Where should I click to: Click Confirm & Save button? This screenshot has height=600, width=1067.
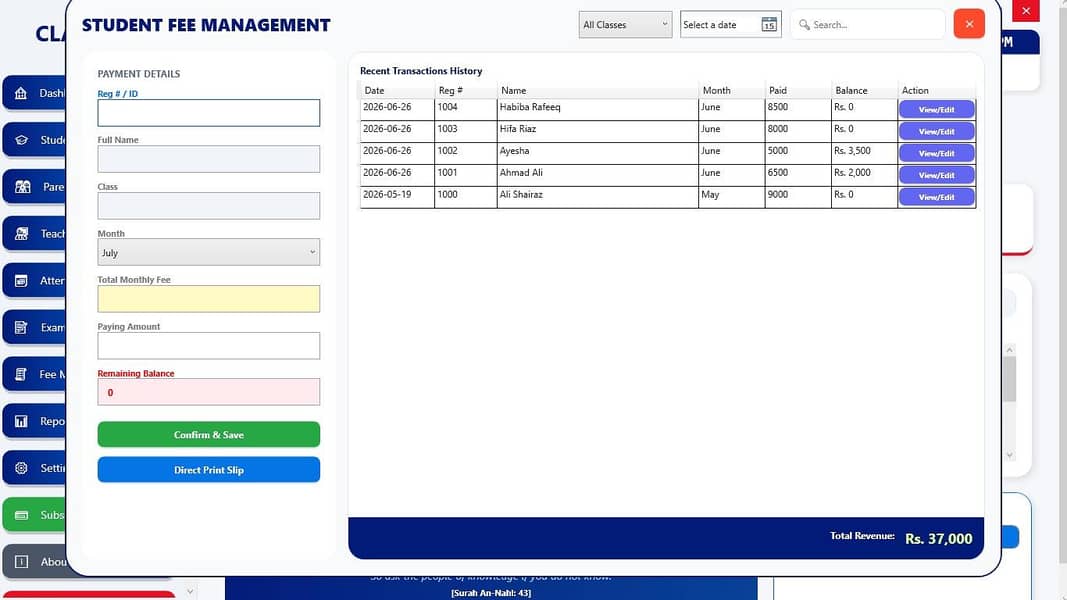(x=208, y=435)
